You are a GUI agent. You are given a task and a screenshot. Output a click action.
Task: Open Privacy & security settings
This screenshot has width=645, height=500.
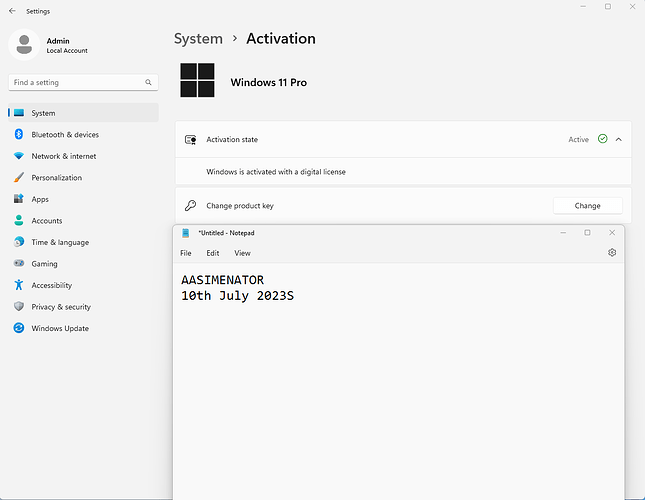[84, 306]
